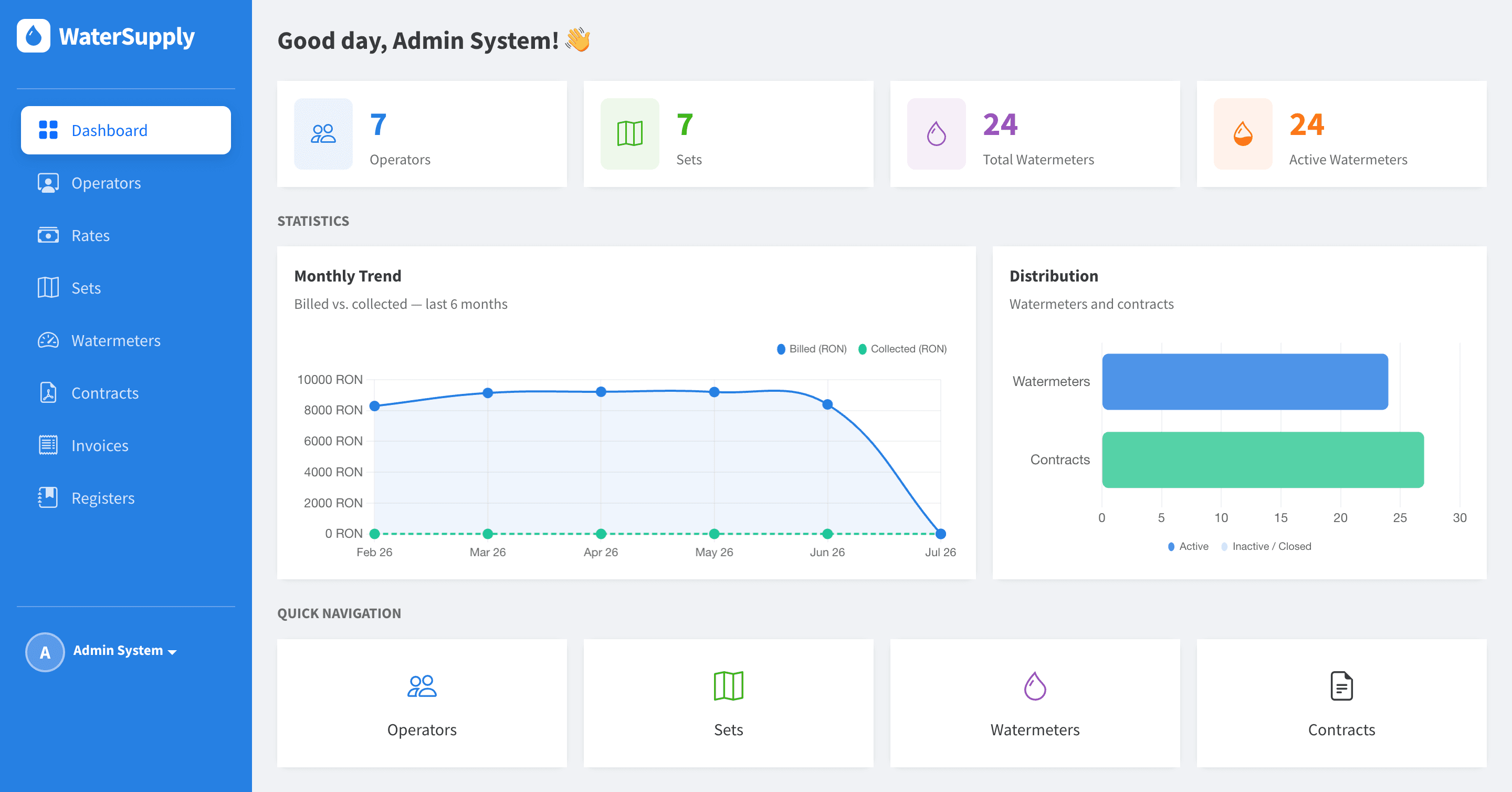
Task: Click 'Billed vs. collected — last 6 months' subtitle
Action: click(x=400, y=304)
